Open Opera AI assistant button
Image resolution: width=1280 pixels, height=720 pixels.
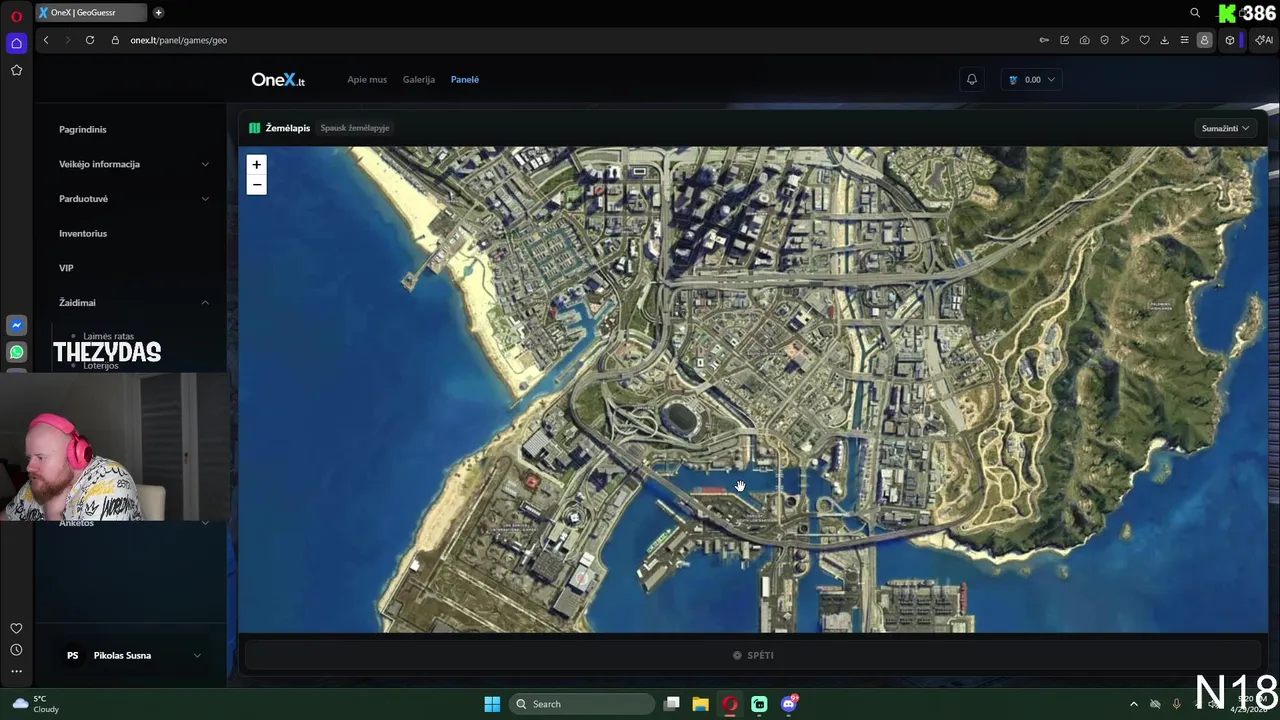click(1264, 40)
